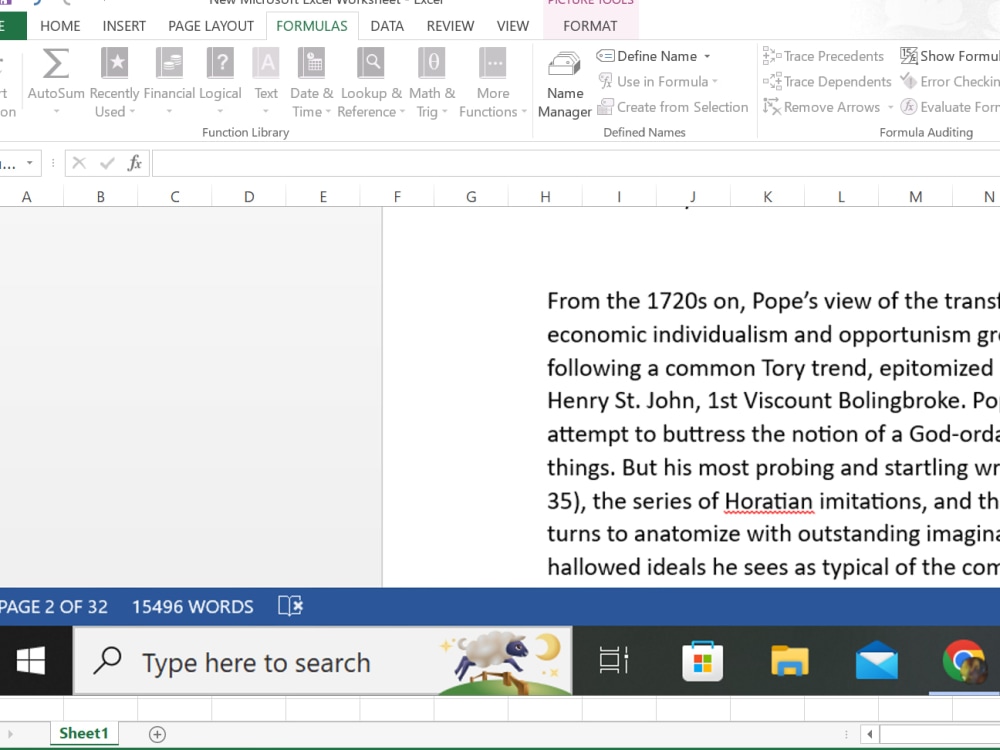Click the misspelled word Horatian

768,501
